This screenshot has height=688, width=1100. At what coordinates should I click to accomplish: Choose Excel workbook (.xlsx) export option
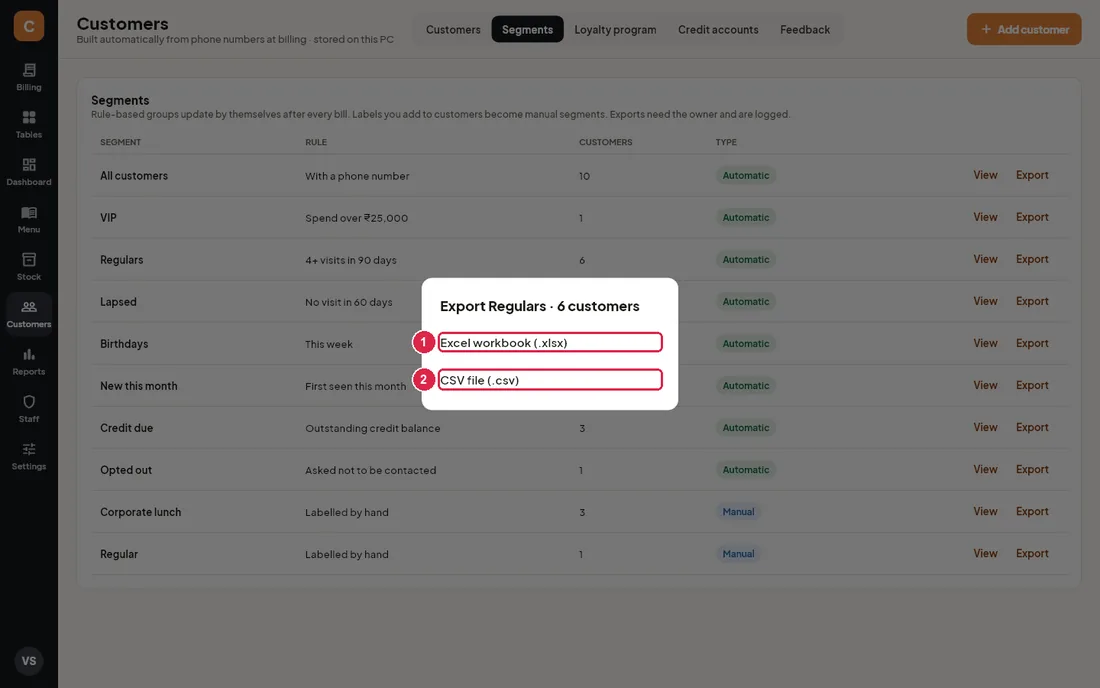[x=550, y=342]
